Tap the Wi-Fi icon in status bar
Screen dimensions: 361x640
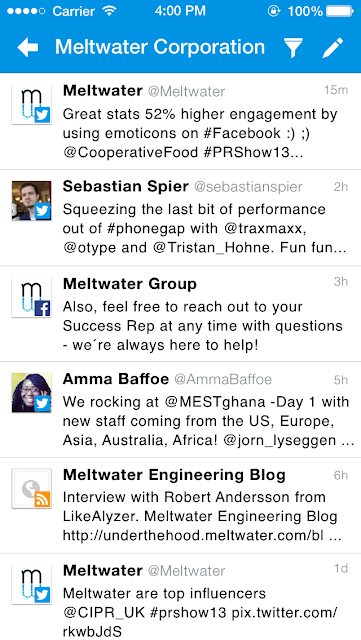109,11
